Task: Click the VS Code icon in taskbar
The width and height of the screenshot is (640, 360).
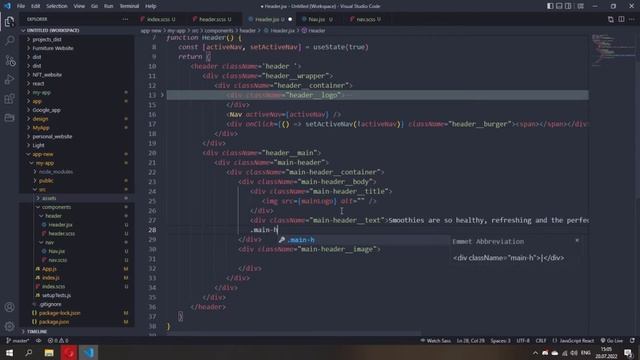Action: coord(89,353)
